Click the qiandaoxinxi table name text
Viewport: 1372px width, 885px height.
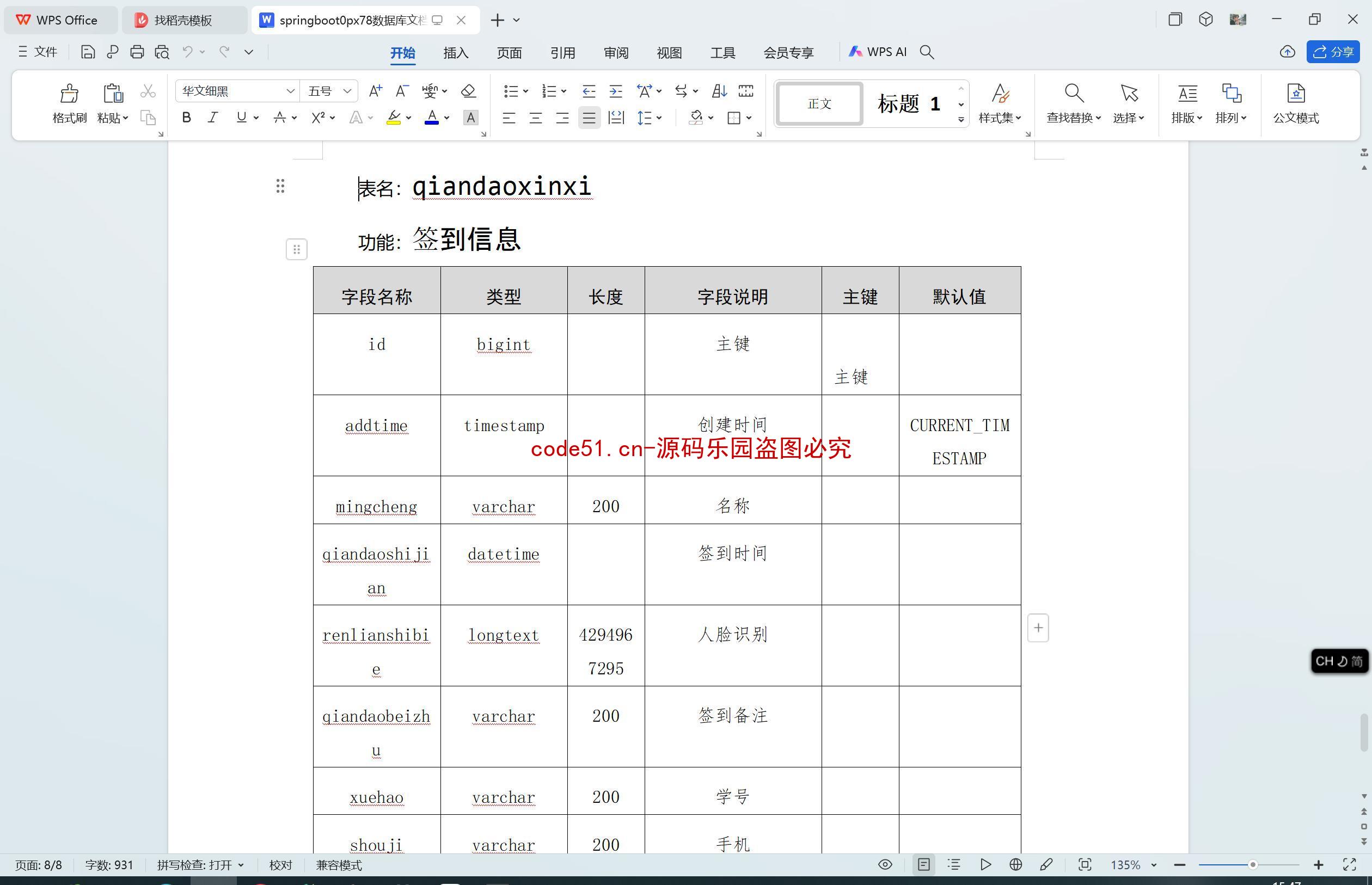click(502, 187)
